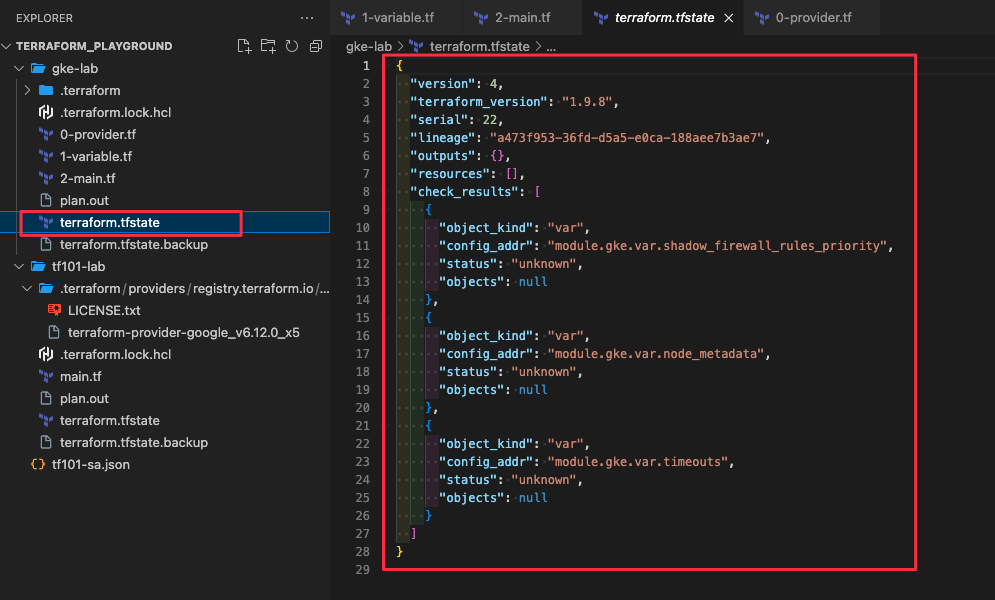
Task: Expand the .terraform folder under gke-lab
Action: pos(29,90)
